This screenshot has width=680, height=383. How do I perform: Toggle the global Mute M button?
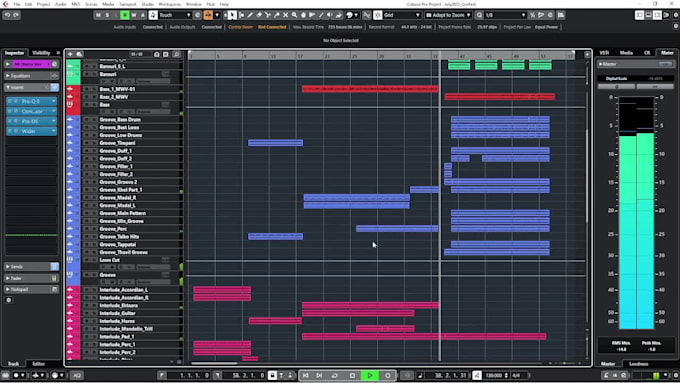click(98, 15)
